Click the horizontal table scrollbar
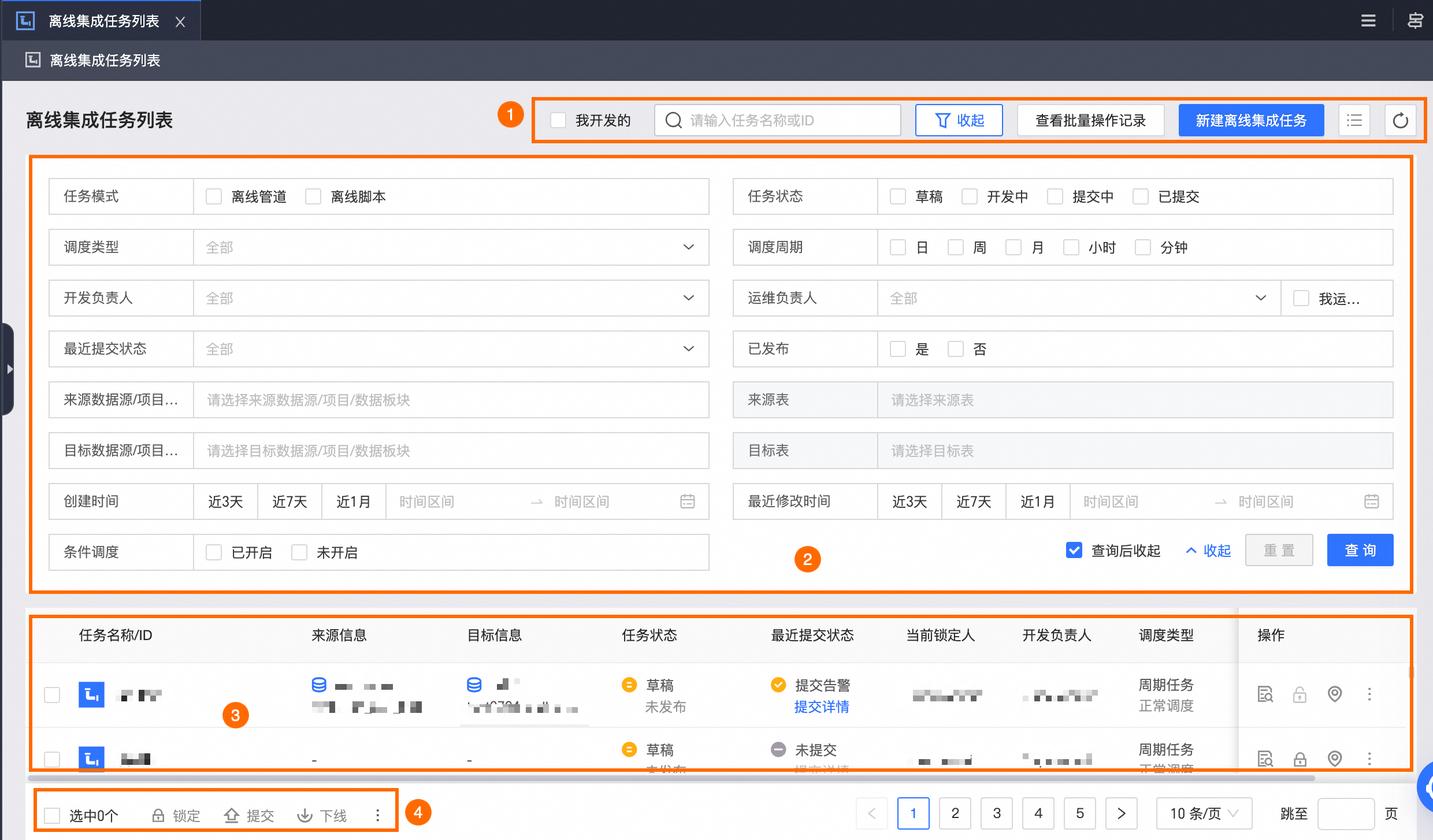The image size is (1433, 840). coord(670,778)
